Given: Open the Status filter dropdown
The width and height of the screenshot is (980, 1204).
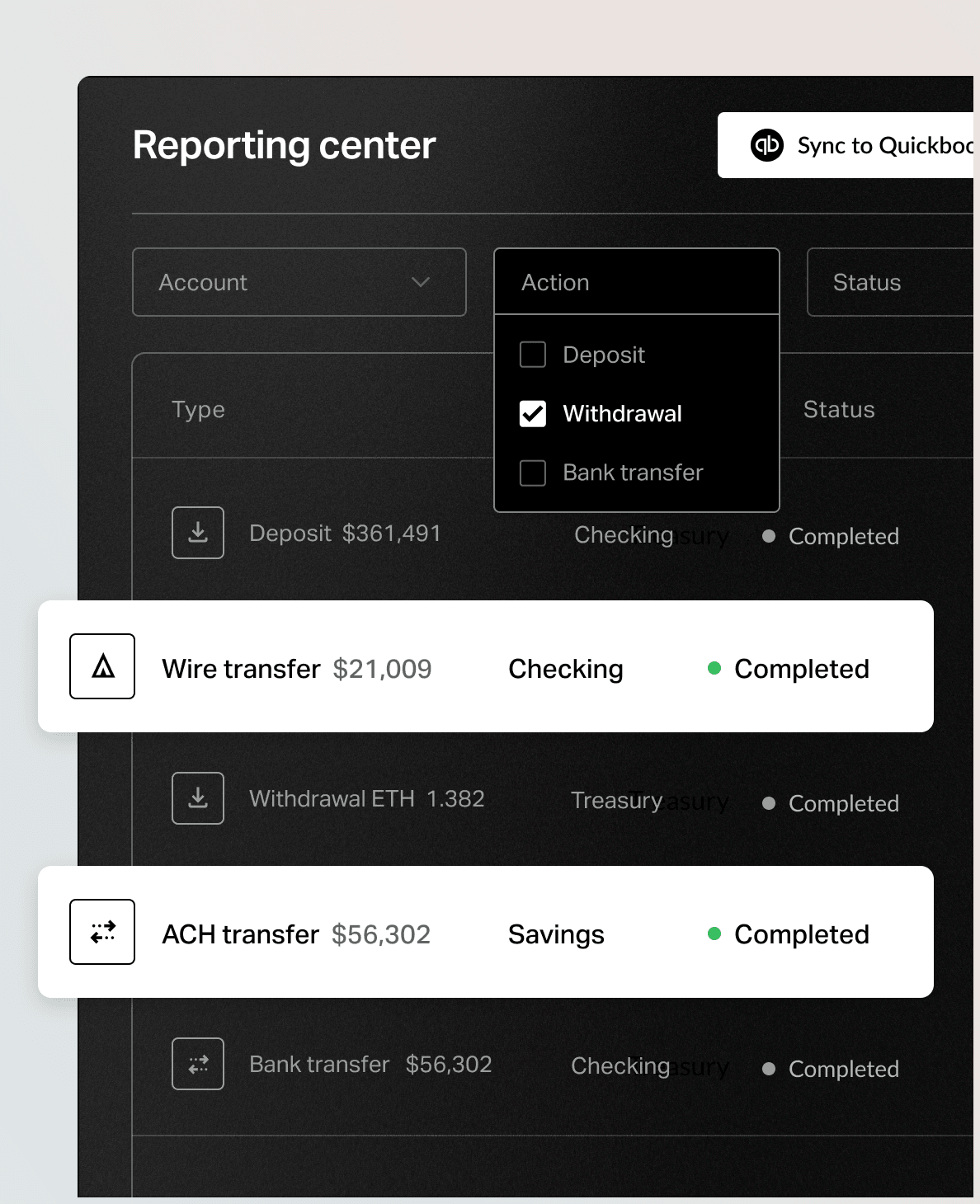Looking at the screenshot, I should (889, 282).
